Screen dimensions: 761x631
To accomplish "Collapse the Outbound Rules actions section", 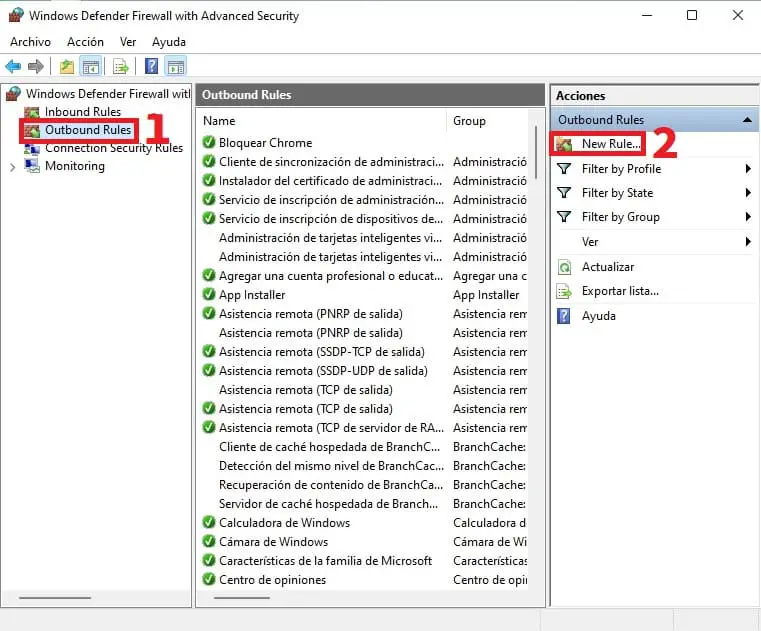I will click(x=747, y=119).
